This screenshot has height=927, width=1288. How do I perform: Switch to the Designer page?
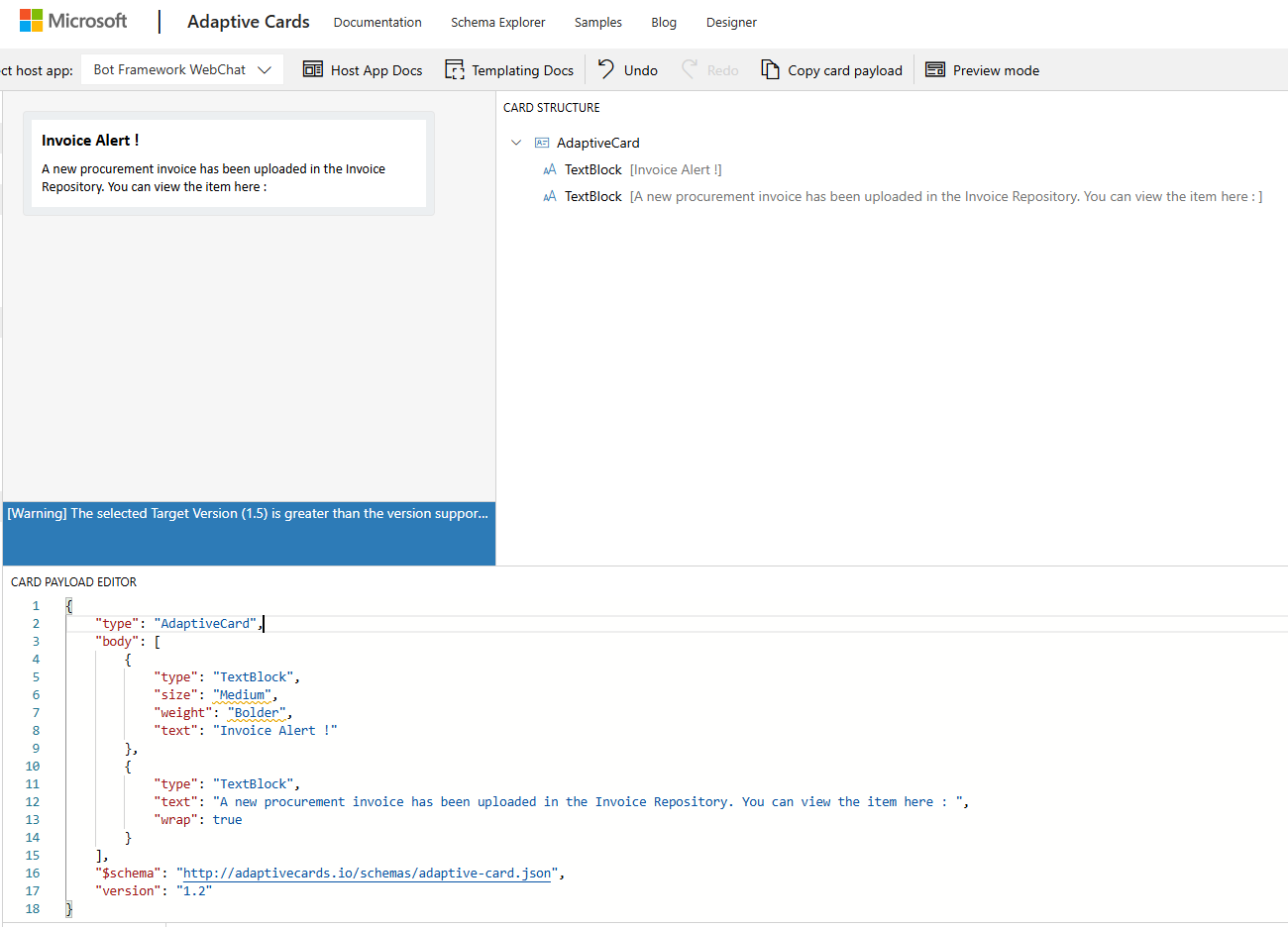731,22
